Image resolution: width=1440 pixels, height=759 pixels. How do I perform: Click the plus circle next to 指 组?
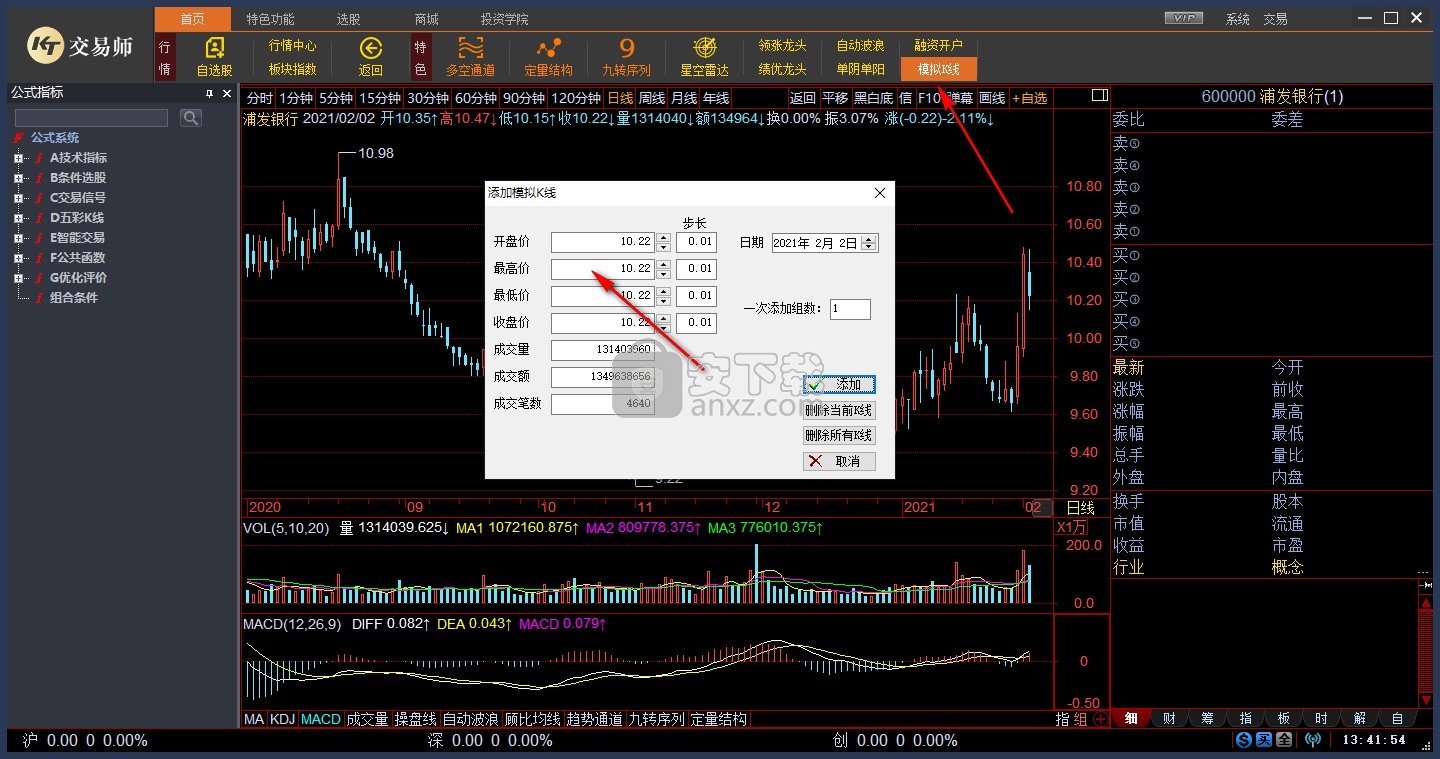click(1100, 719)
